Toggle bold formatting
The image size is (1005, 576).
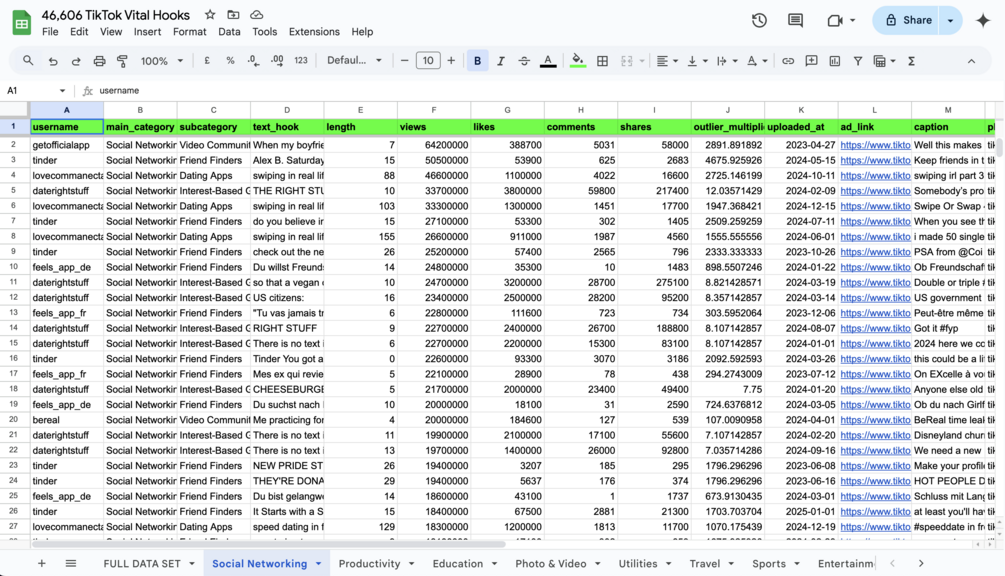pyautogui.click(x=478, y=61)
